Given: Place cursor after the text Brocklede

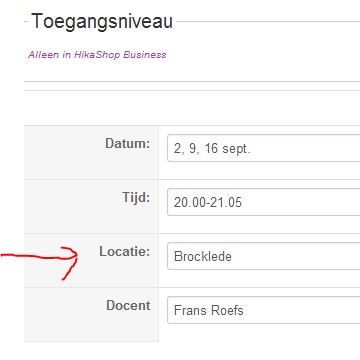Looking at the screenshot, I should pyautogui.click(x=232, y=256).
